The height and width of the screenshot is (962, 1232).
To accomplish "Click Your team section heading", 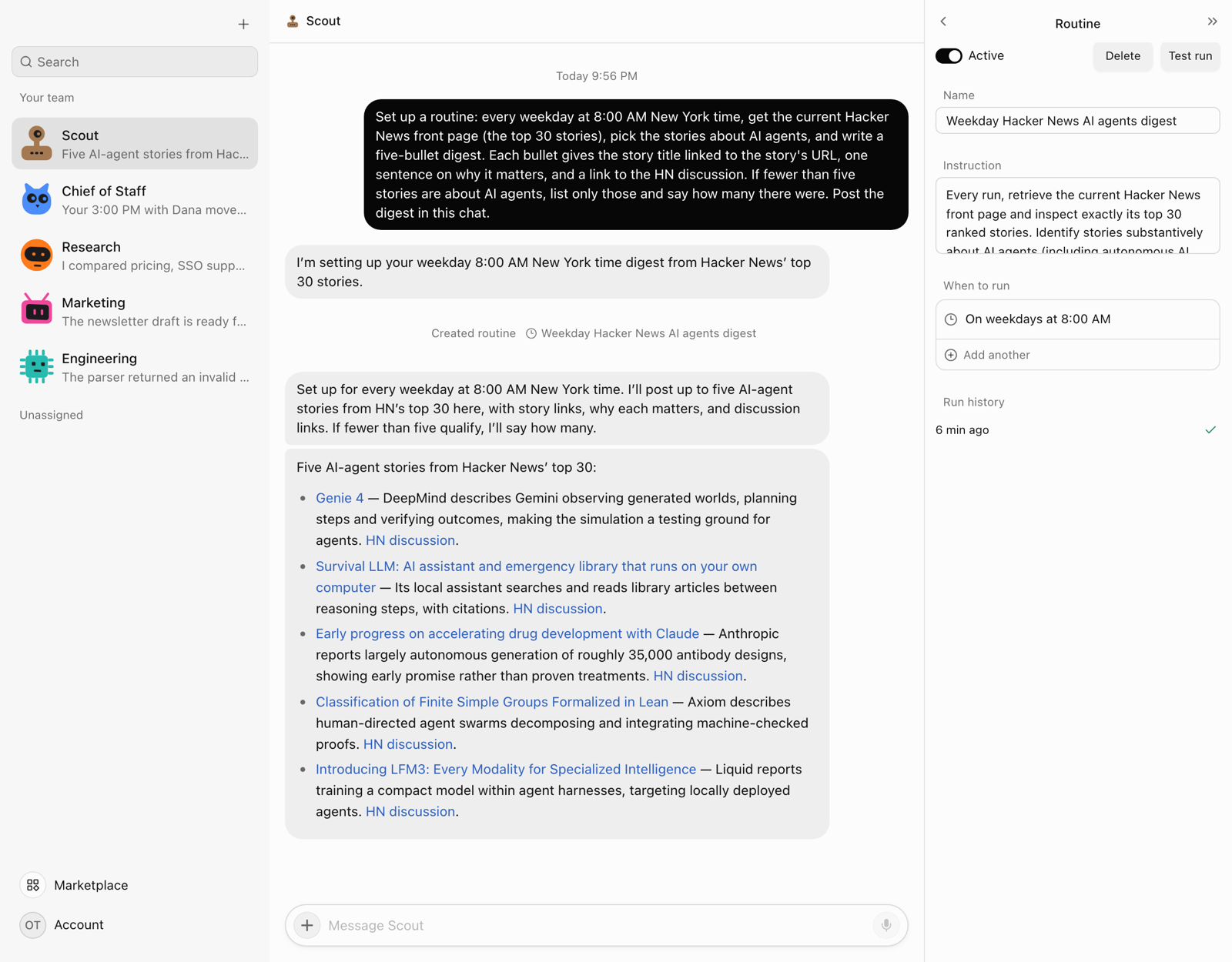I will (x=47, y=98).
